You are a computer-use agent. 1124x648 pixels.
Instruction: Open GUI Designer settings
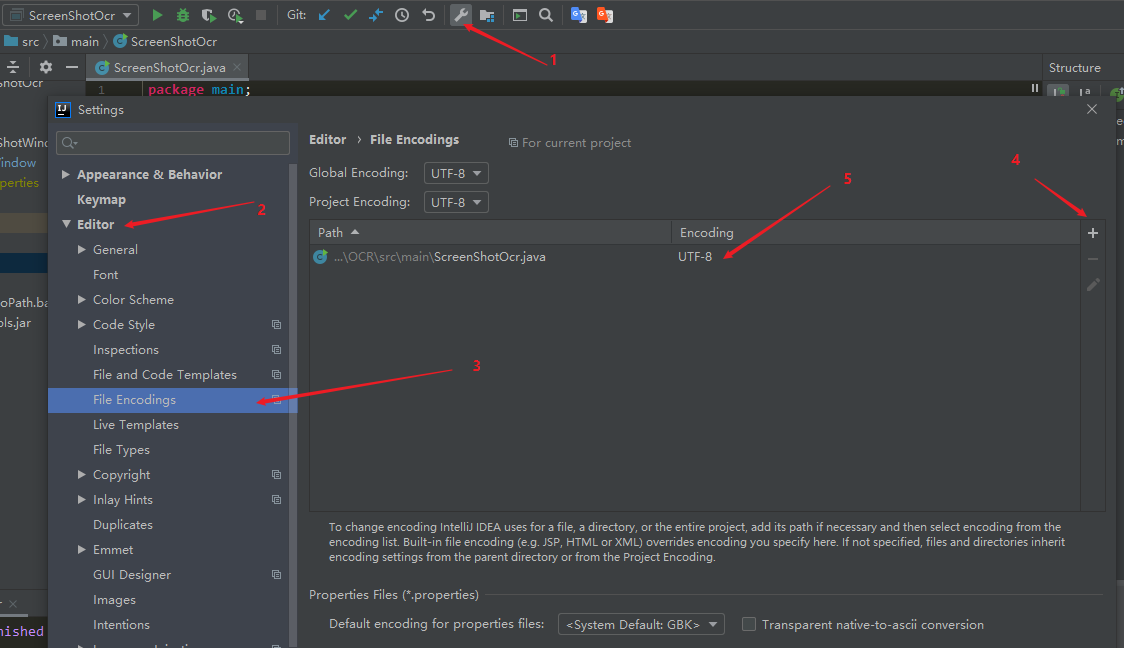(132, 575)
